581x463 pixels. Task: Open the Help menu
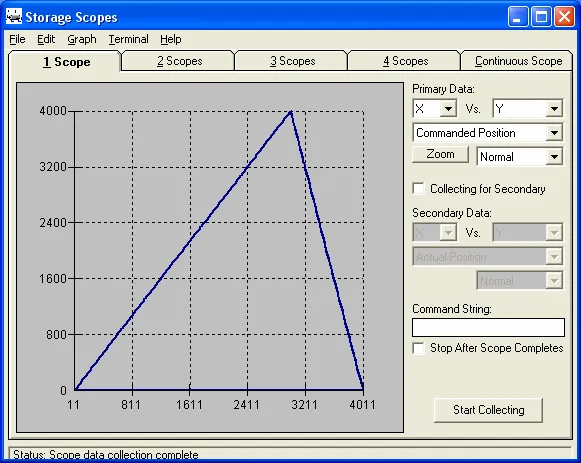point(171,39)
